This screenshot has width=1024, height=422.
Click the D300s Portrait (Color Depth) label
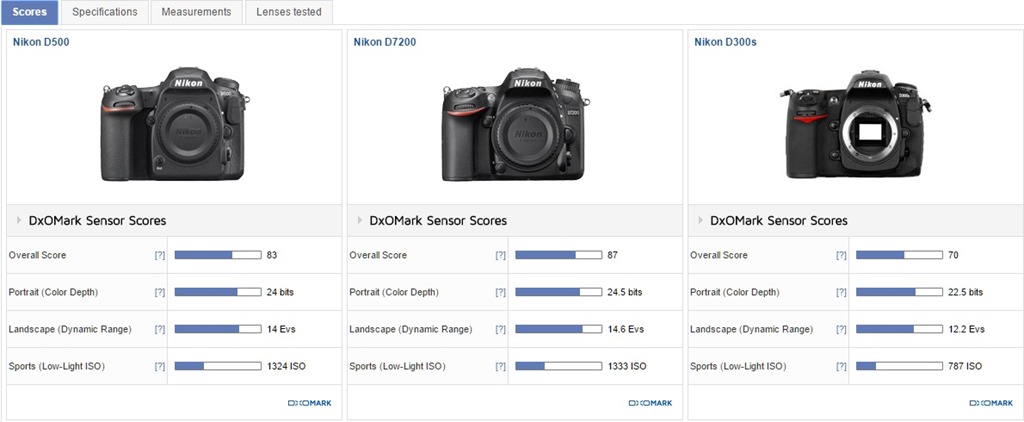pos(735,293)
